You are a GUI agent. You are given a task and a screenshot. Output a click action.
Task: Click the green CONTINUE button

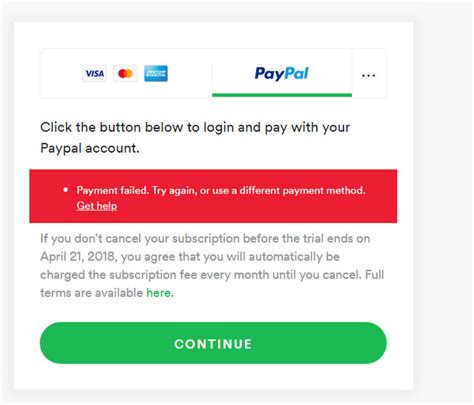click(x=213, y=343)
